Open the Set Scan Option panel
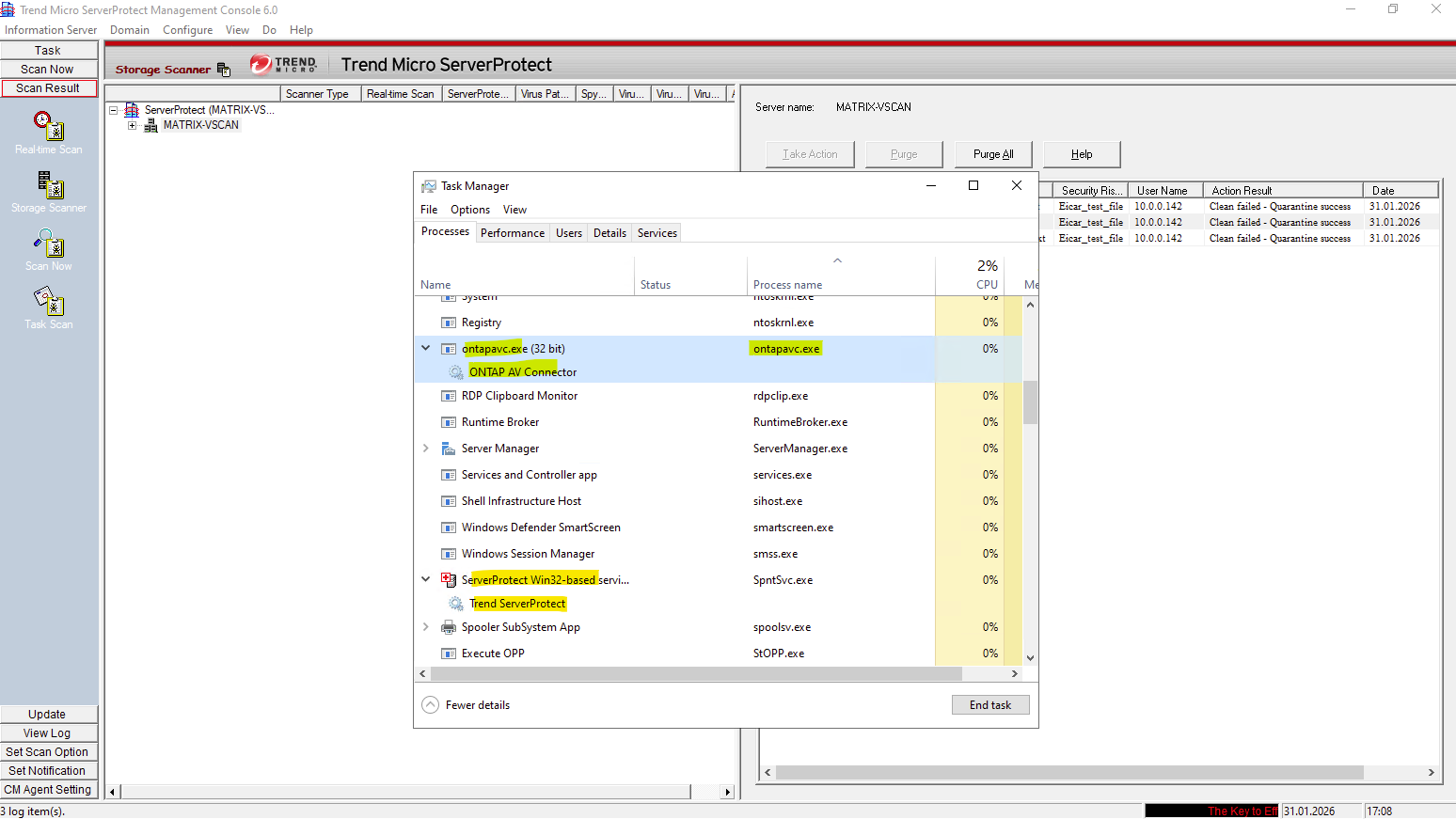This screenshot has height=819, width=1456. pos(47,752)
